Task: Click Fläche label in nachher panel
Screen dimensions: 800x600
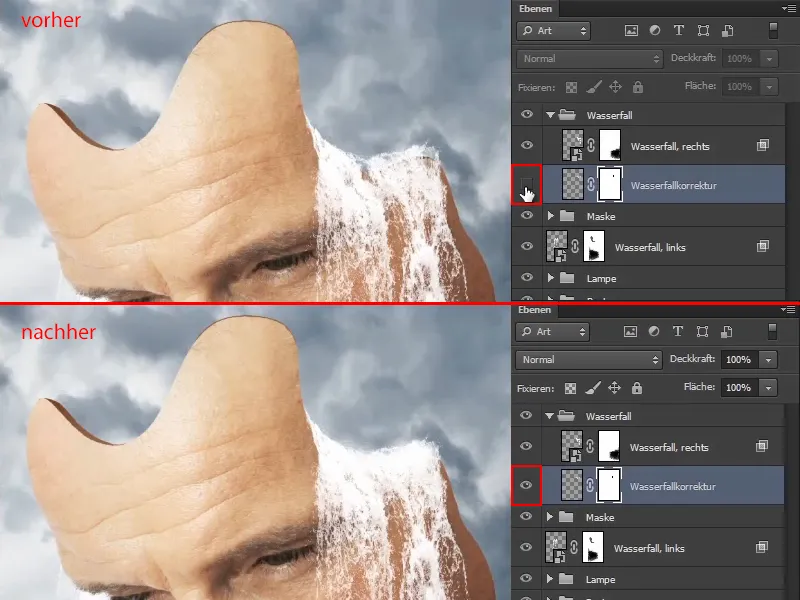Action: 700,387
